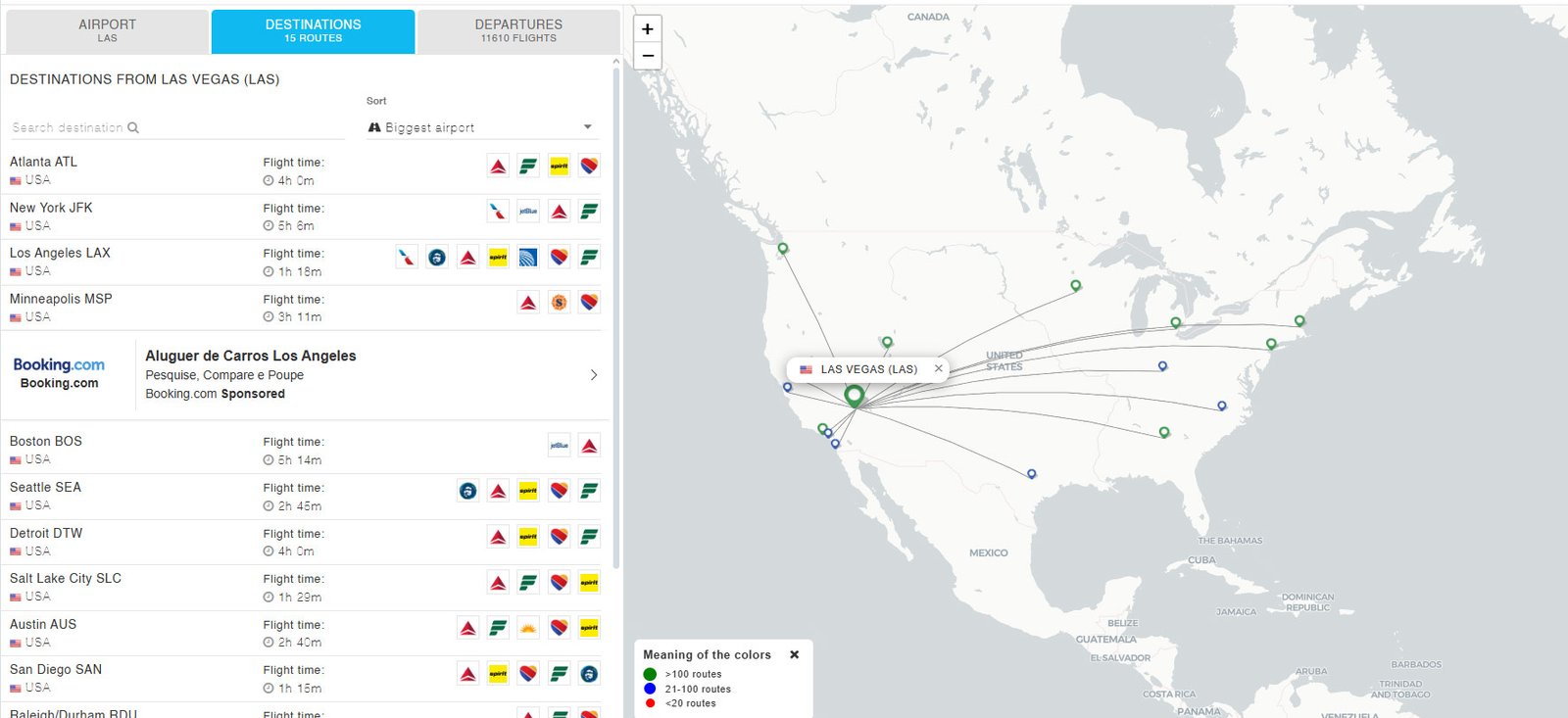Click Allegiant sun icon in Austin AUS row
The image size is (1568, 718).
tap(528, 627)
